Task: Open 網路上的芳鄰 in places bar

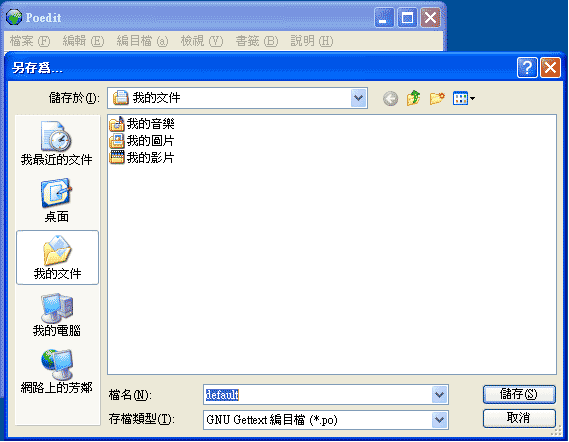Action: 57,372
